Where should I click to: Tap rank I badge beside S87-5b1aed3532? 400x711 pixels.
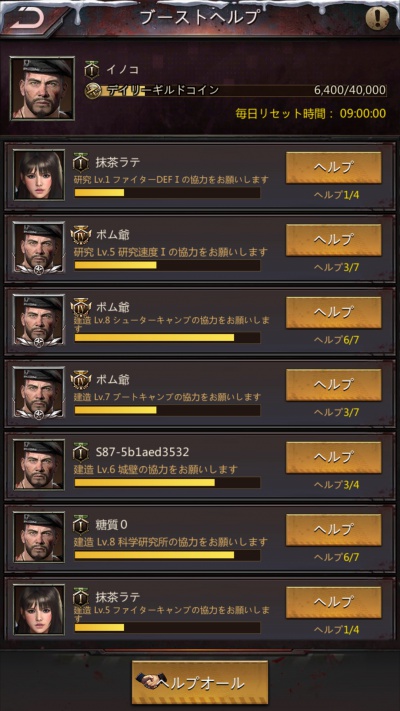point(81,452)
